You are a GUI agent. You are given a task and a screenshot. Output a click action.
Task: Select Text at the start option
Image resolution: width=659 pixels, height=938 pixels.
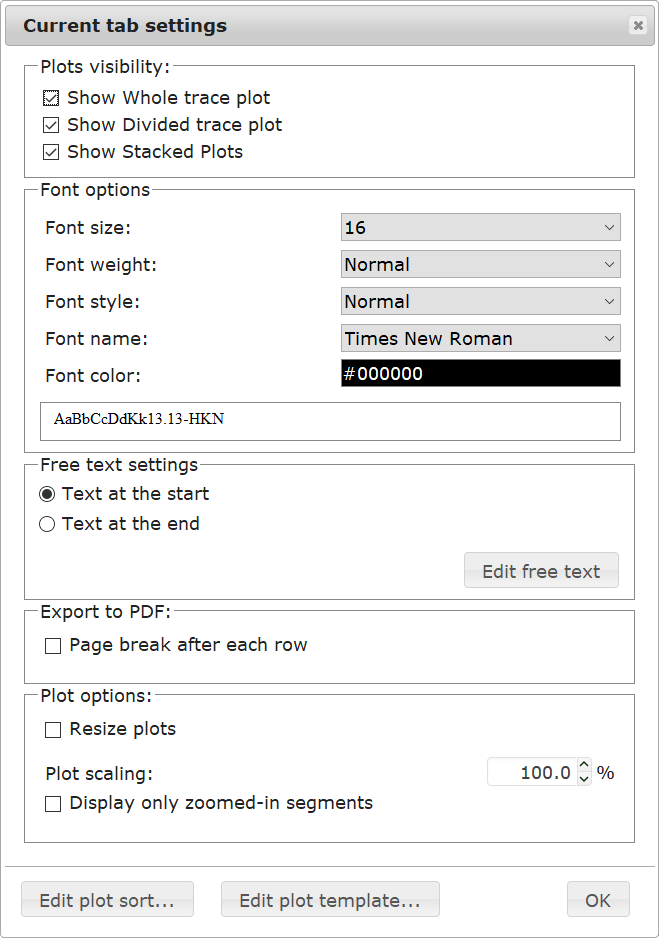pos(47,494)
